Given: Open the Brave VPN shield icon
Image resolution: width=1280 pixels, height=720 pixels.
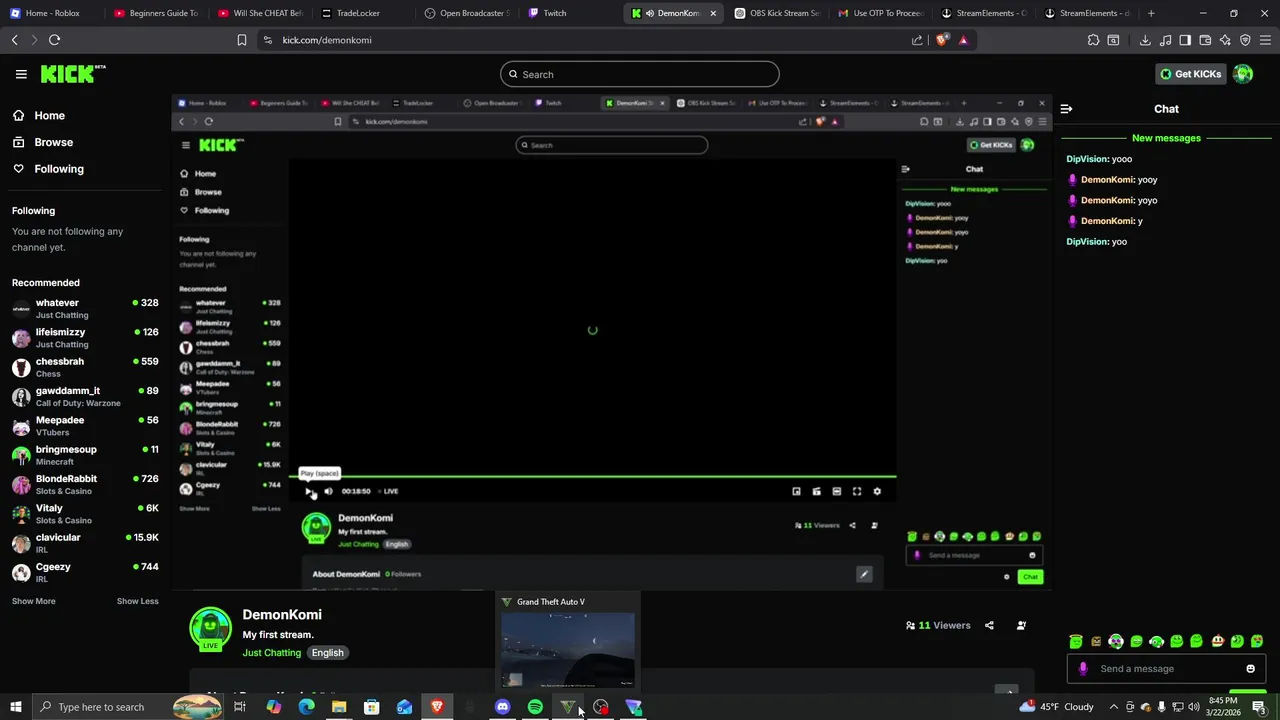Looking at the screenshot, I should [1245, 40].
